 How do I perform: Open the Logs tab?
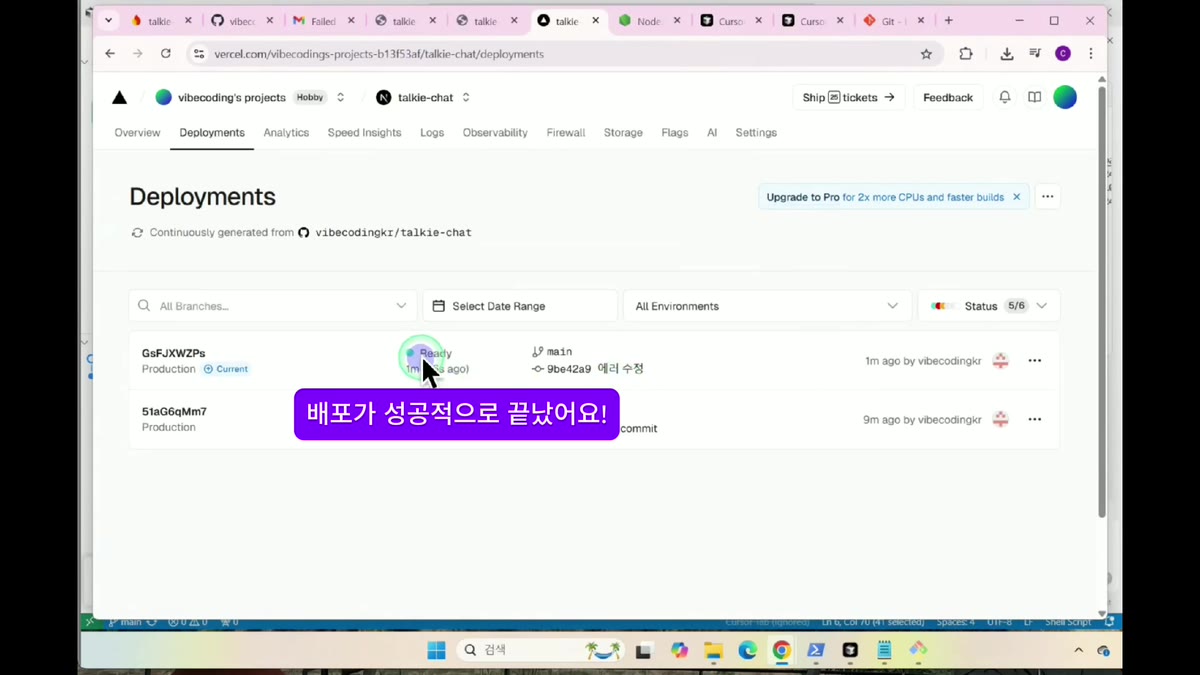(x=432, y=132)
